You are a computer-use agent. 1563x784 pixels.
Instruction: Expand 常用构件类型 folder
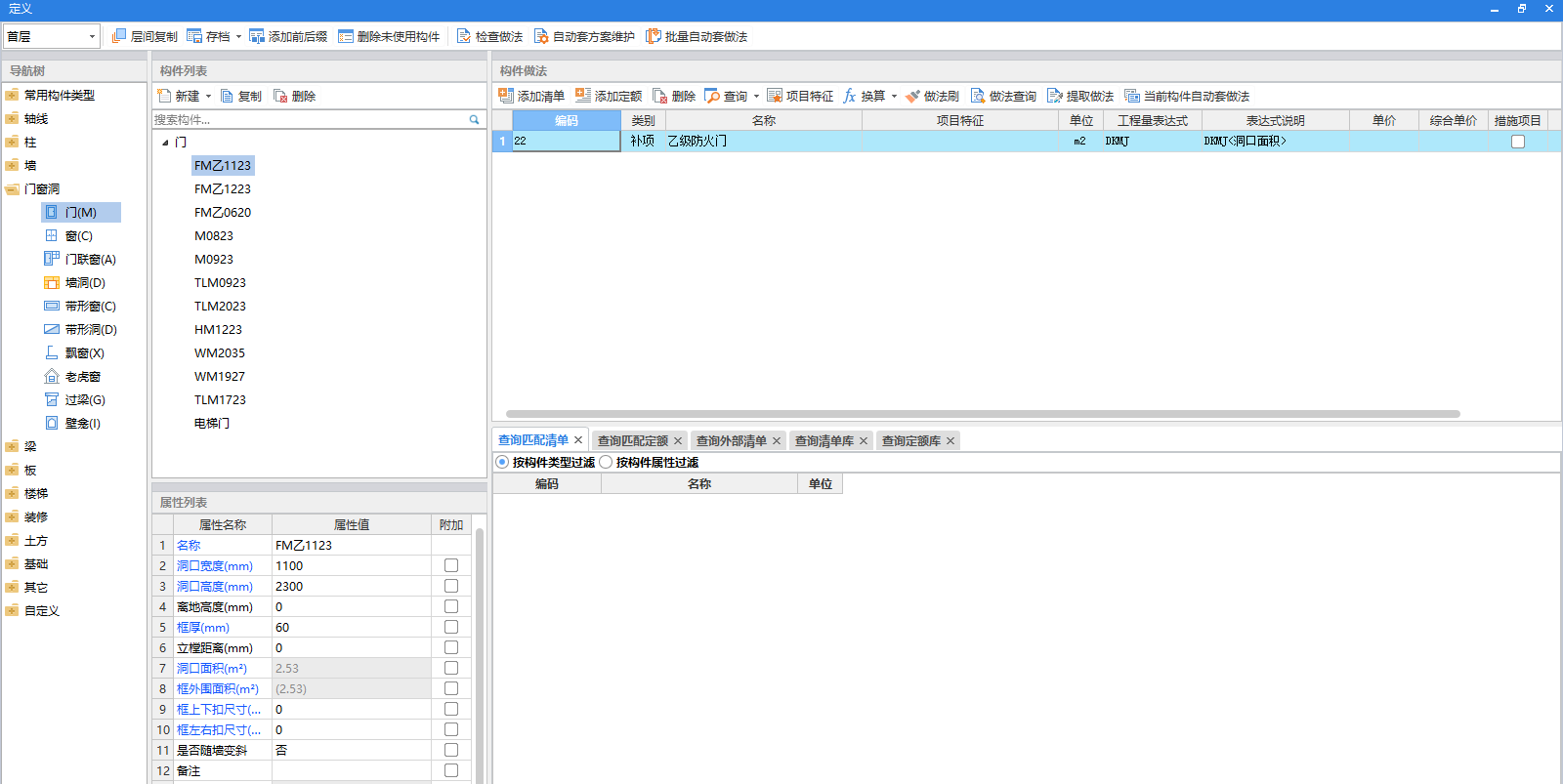[x=13, y=95]
